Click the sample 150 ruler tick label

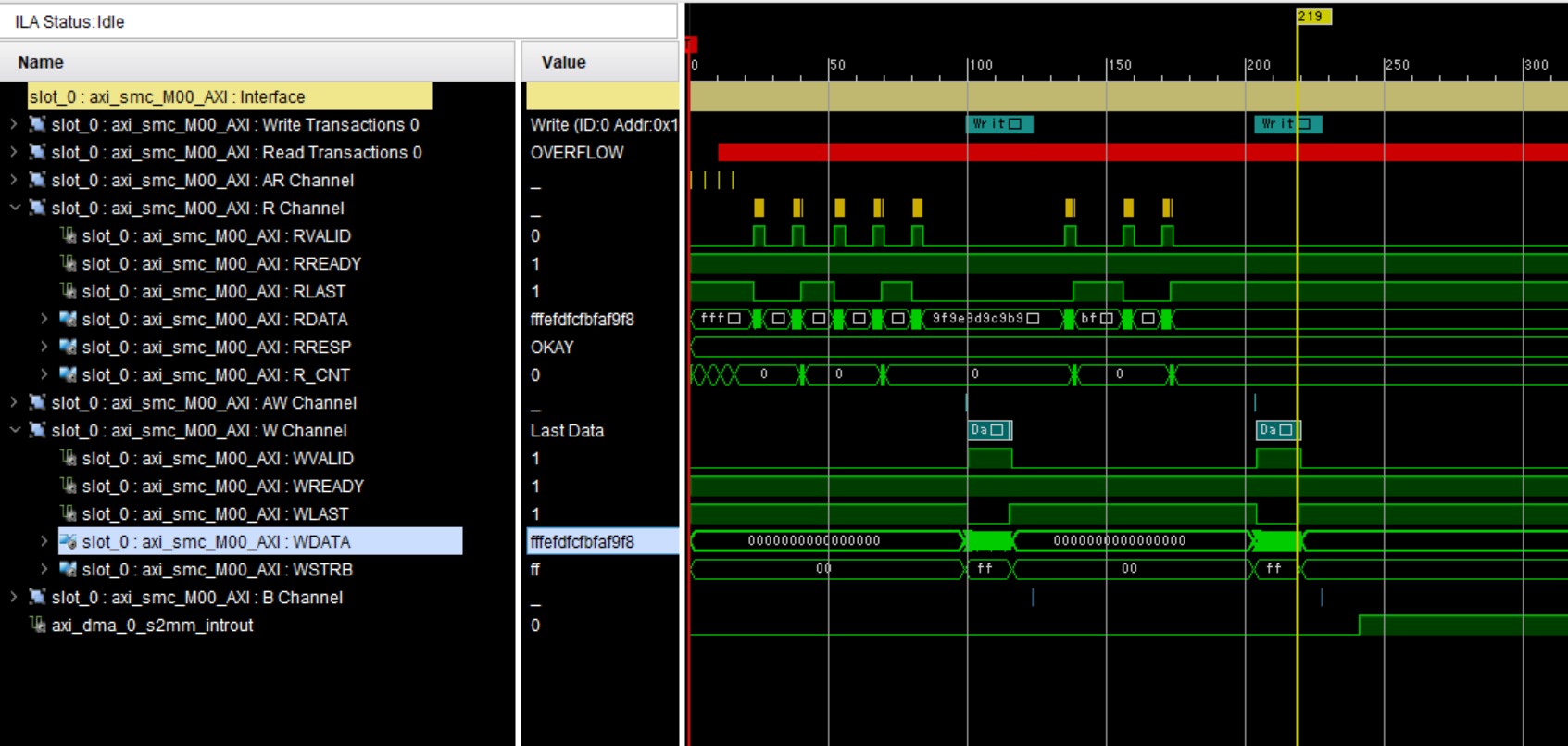point(1121,65)
